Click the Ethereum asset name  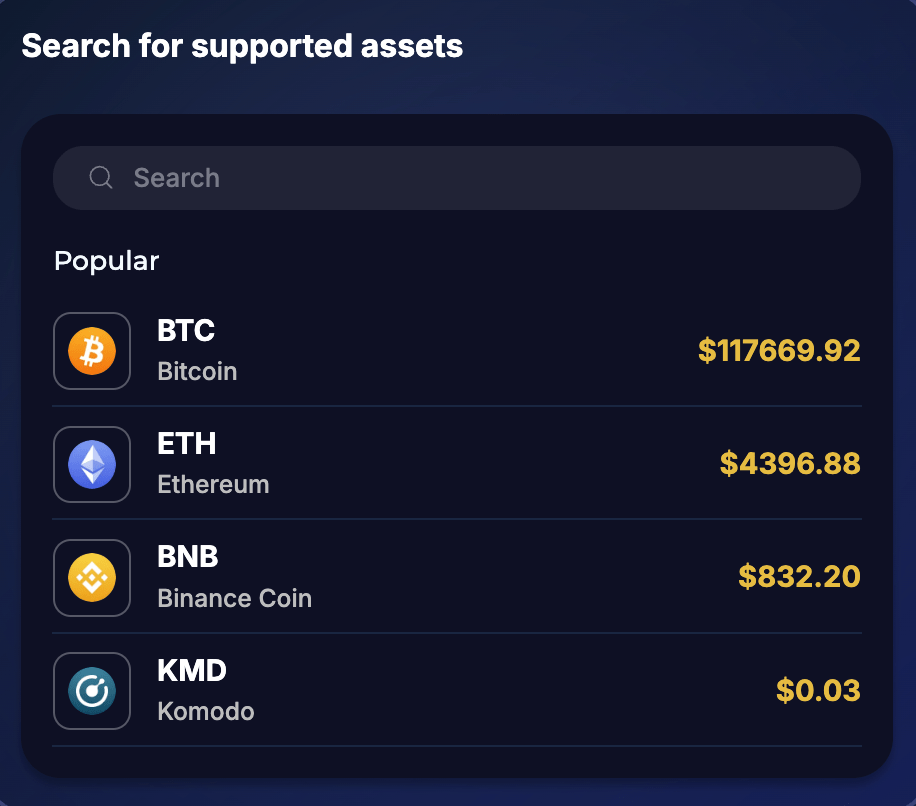tap(213, 485)
